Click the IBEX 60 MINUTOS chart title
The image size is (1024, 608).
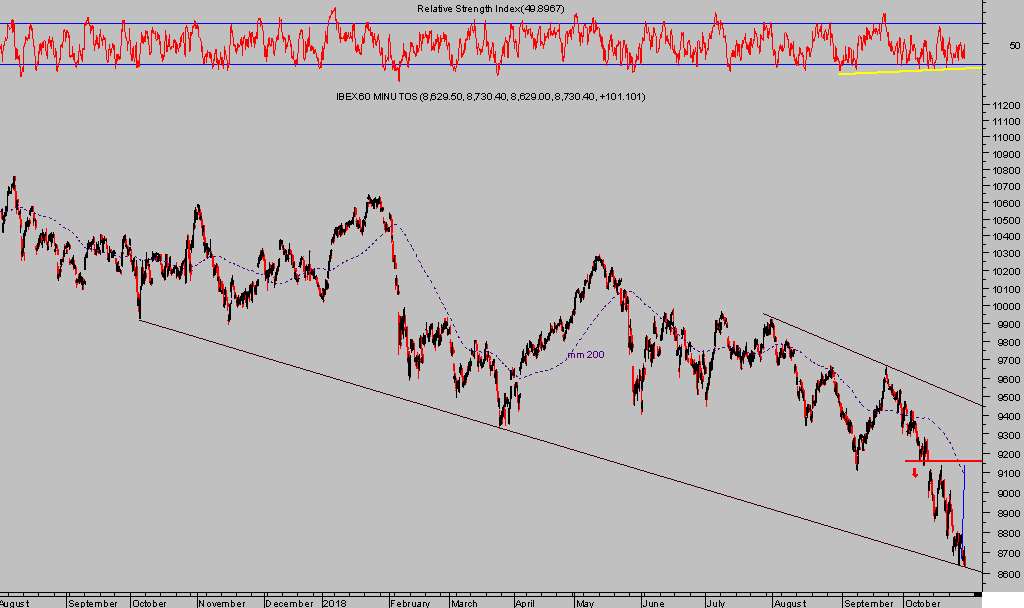pos(490,97)
